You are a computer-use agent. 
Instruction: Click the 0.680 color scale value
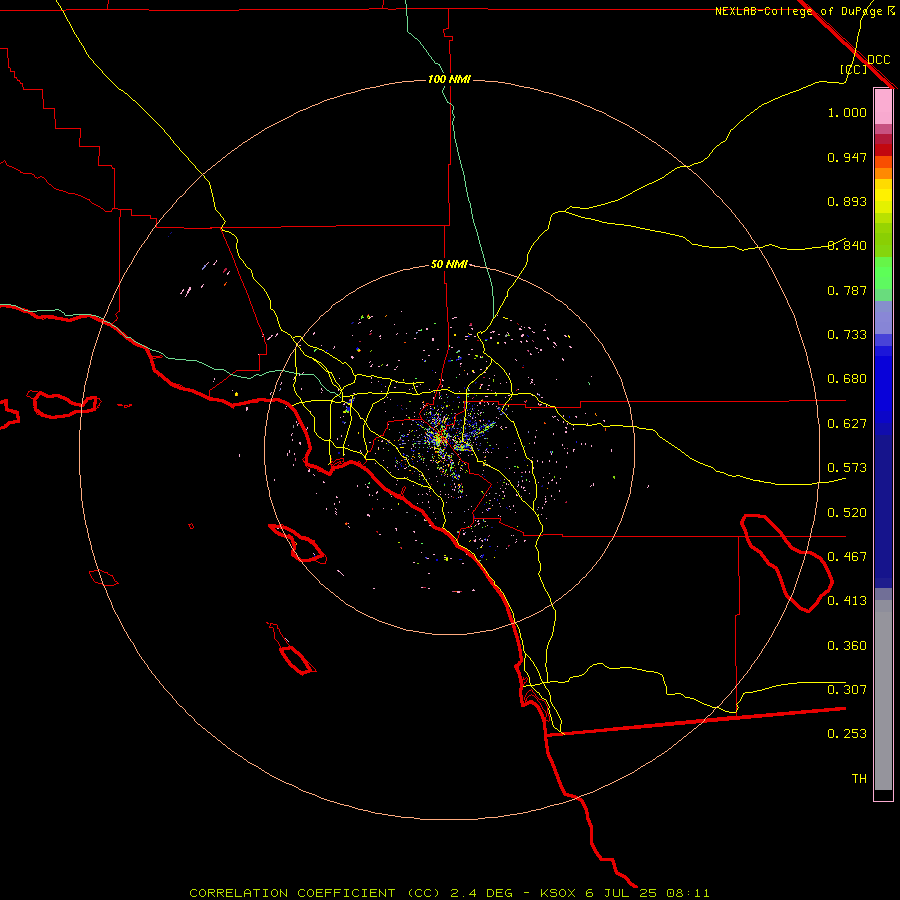coord(847,379)
